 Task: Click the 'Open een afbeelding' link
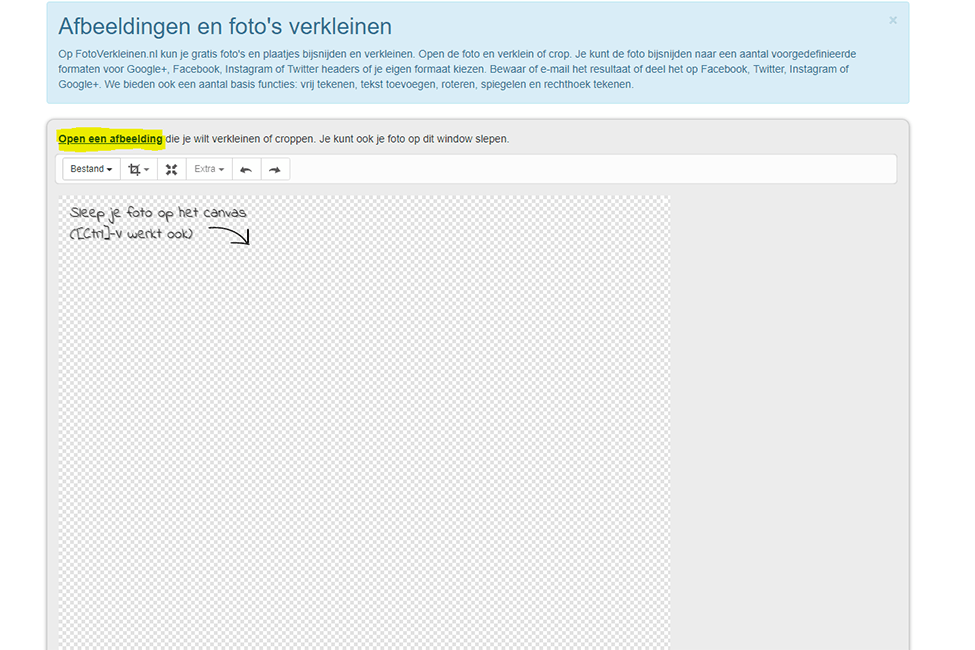[110, 139]
